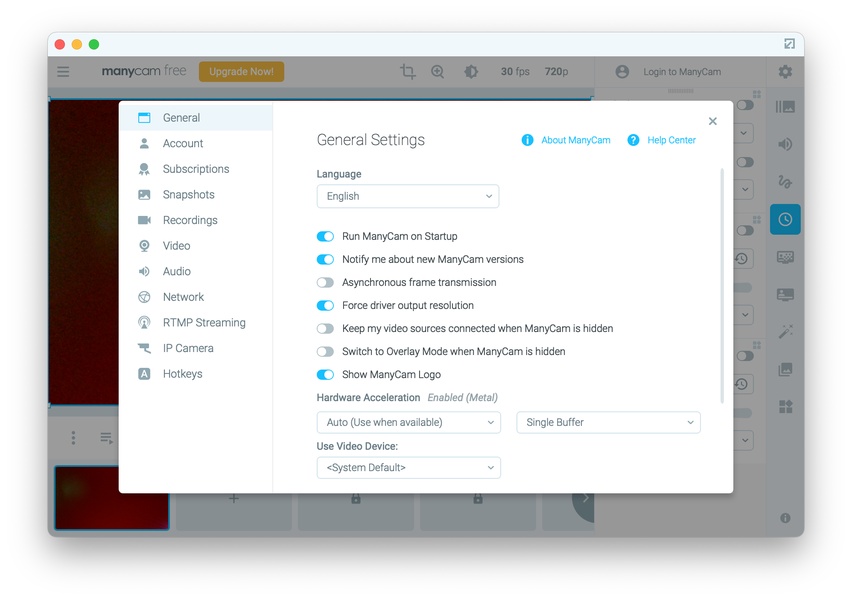Screen dimensions: 852x600
Task: Click the next arrow on presets strip
Action: pos(585,498)
